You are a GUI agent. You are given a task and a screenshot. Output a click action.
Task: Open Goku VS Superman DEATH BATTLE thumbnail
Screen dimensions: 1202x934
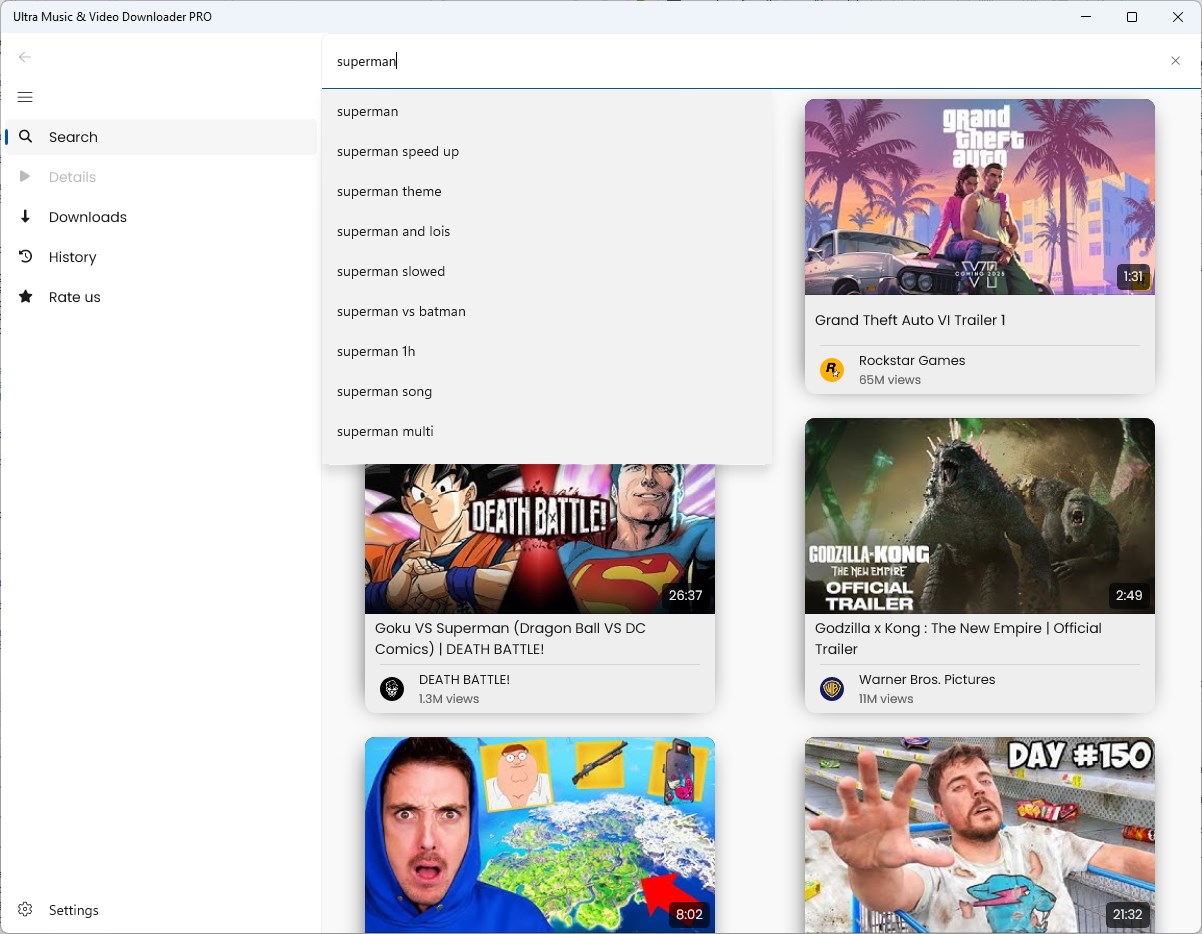[540, 539]
